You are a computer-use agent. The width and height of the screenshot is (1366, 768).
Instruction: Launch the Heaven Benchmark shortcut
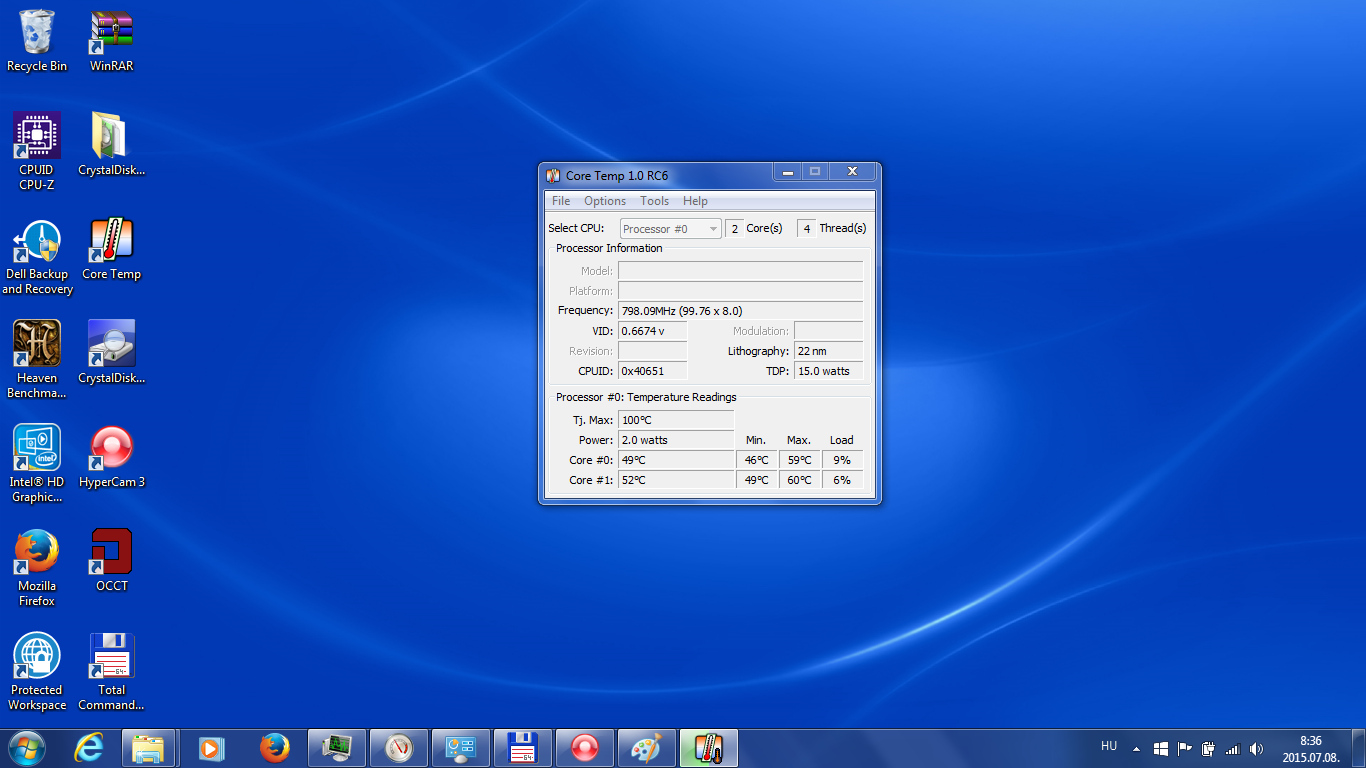click(x=37, y=345)
